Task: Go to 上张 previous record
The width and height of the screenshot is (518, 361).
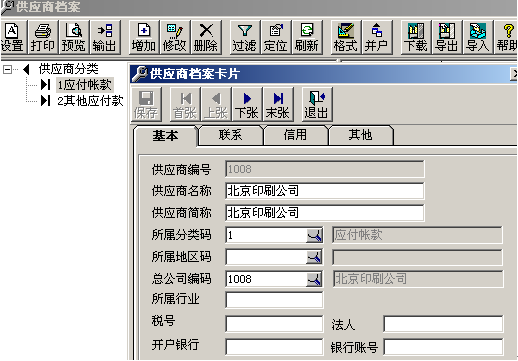Action: [216, 104]
